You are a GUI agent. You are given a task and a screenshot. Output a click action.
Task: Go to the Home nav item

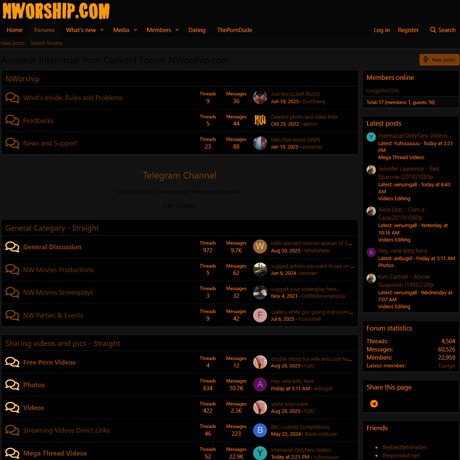click(x=15, y=30)
